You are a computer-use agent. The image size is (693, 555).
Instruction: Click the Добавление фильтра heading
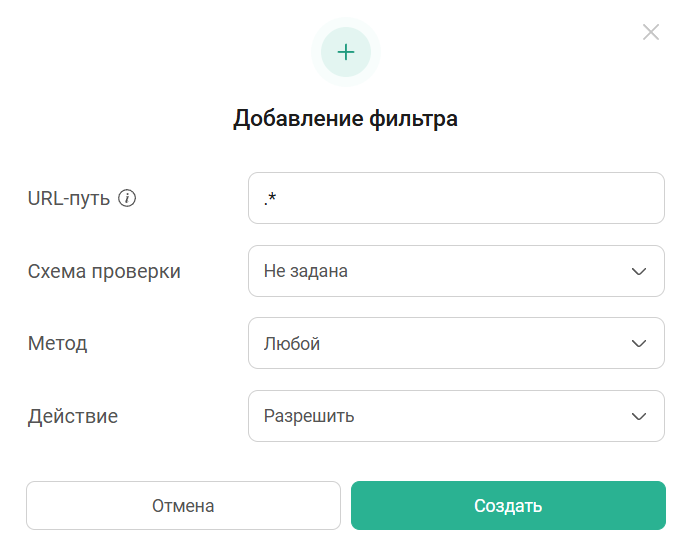tap(346, 119)
